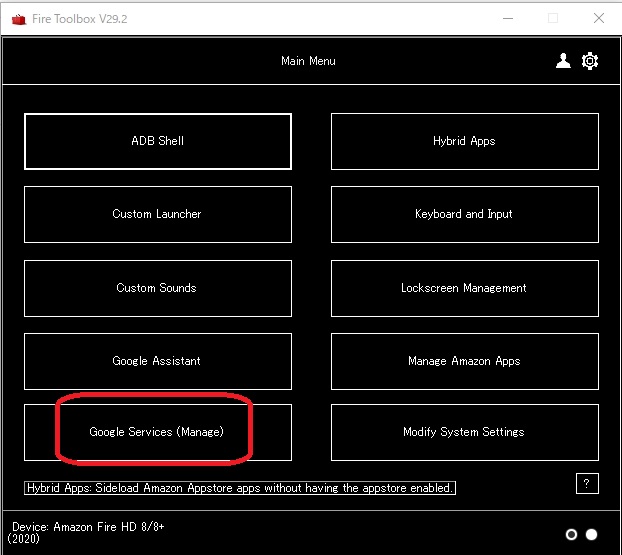622x555 pixels.
Task: Click the question mark help button
Action: (x=587, y=483)
